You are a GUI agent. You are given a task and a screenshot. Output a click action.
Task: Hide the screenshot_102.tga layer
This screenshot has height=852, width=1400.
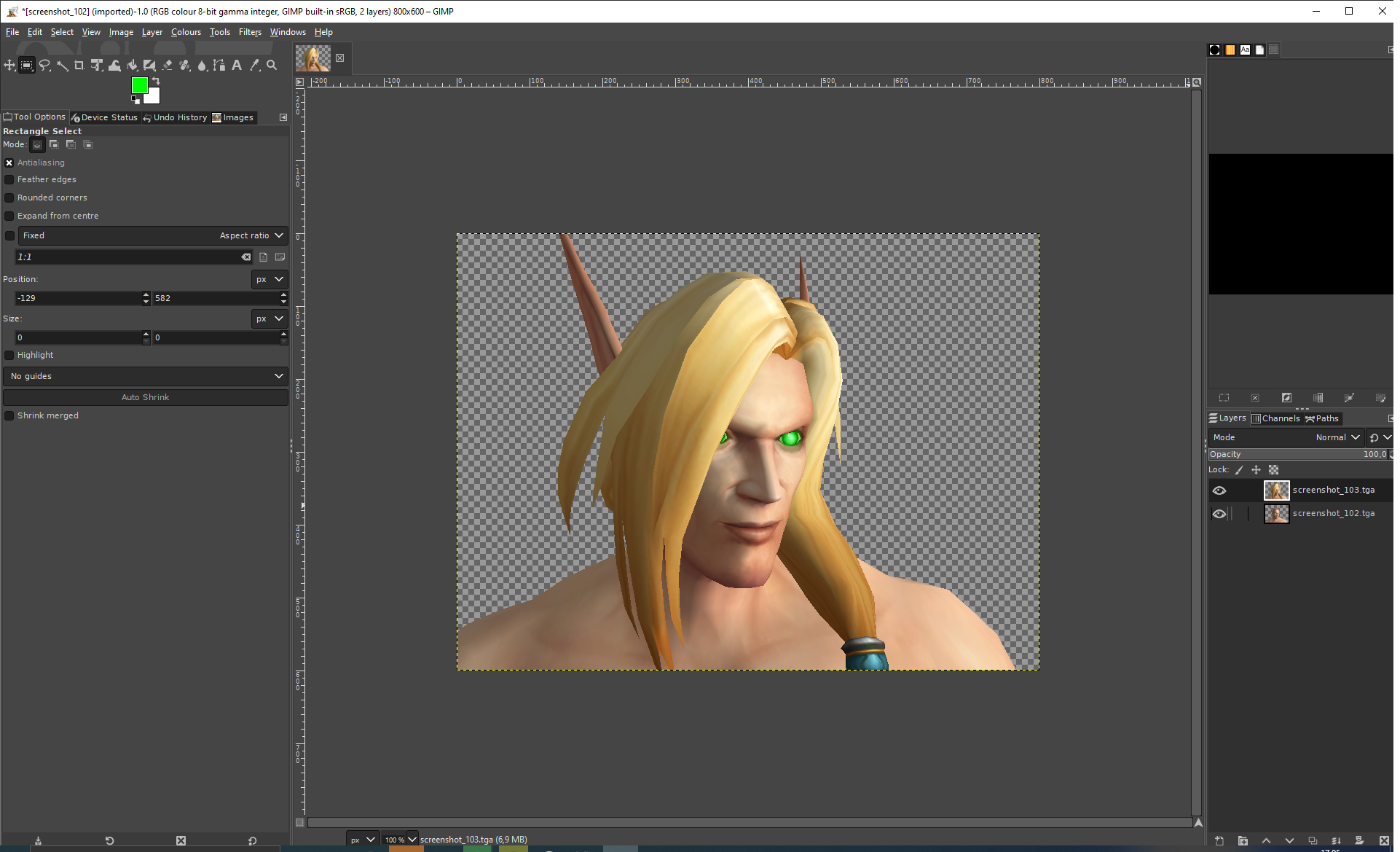click(1219, 514)
